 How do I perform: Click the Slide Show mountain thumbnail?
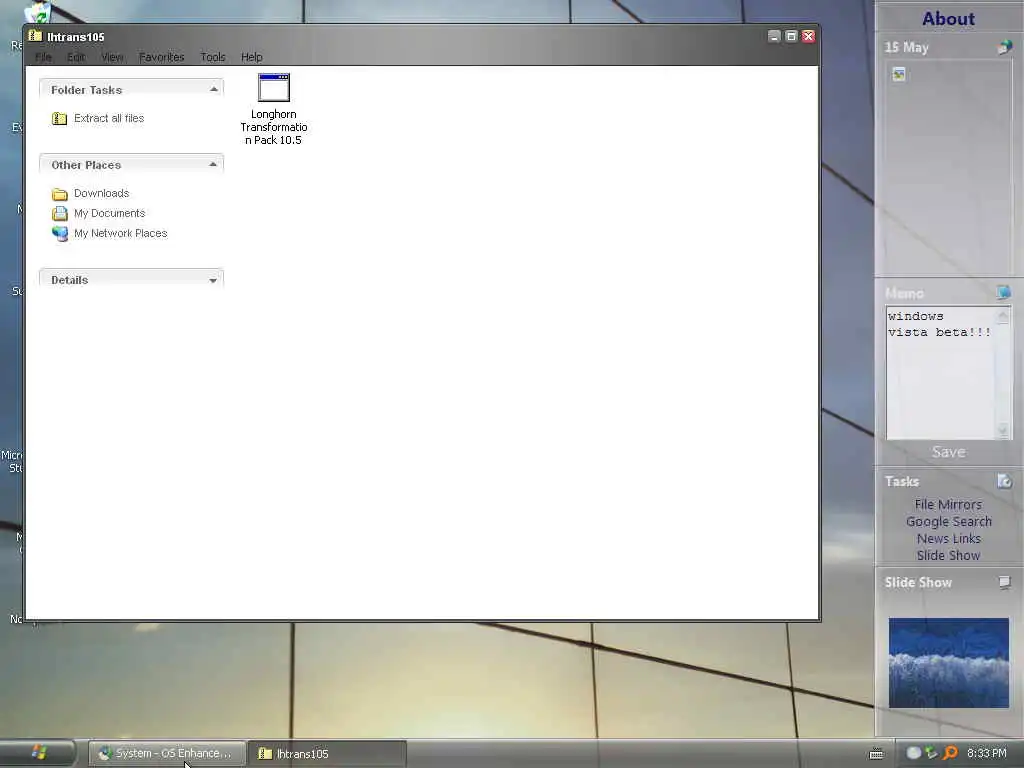pos(948,663)
